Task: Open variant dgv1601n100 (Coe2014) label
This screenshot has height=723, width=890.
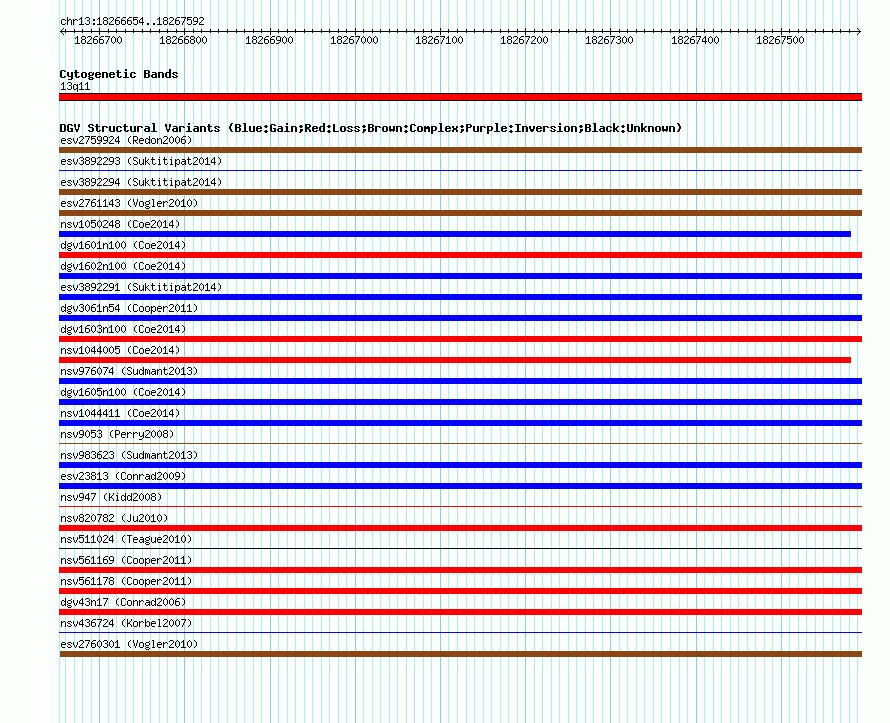Action: [123, 245]
